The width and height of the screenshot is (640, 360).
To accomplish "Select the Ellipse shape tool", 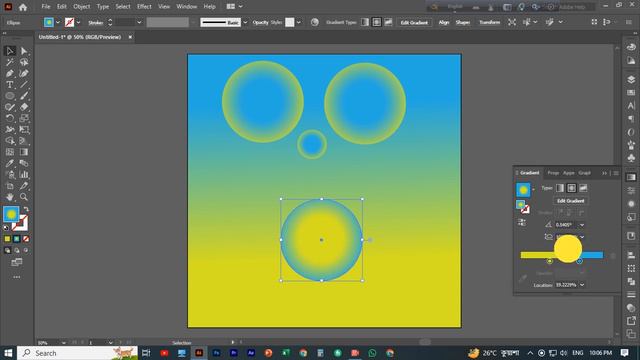I will (x=10, y=96).
